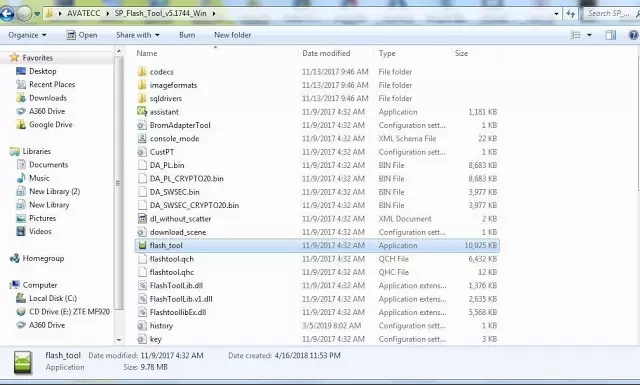Toggle the preview pane icon

[x=611, y=35]
